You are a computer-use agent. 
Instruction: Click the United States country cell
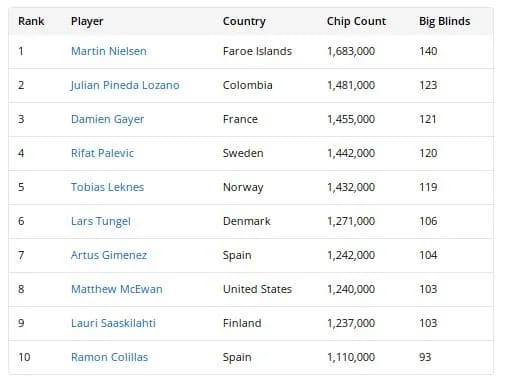(x=257, y=289)
